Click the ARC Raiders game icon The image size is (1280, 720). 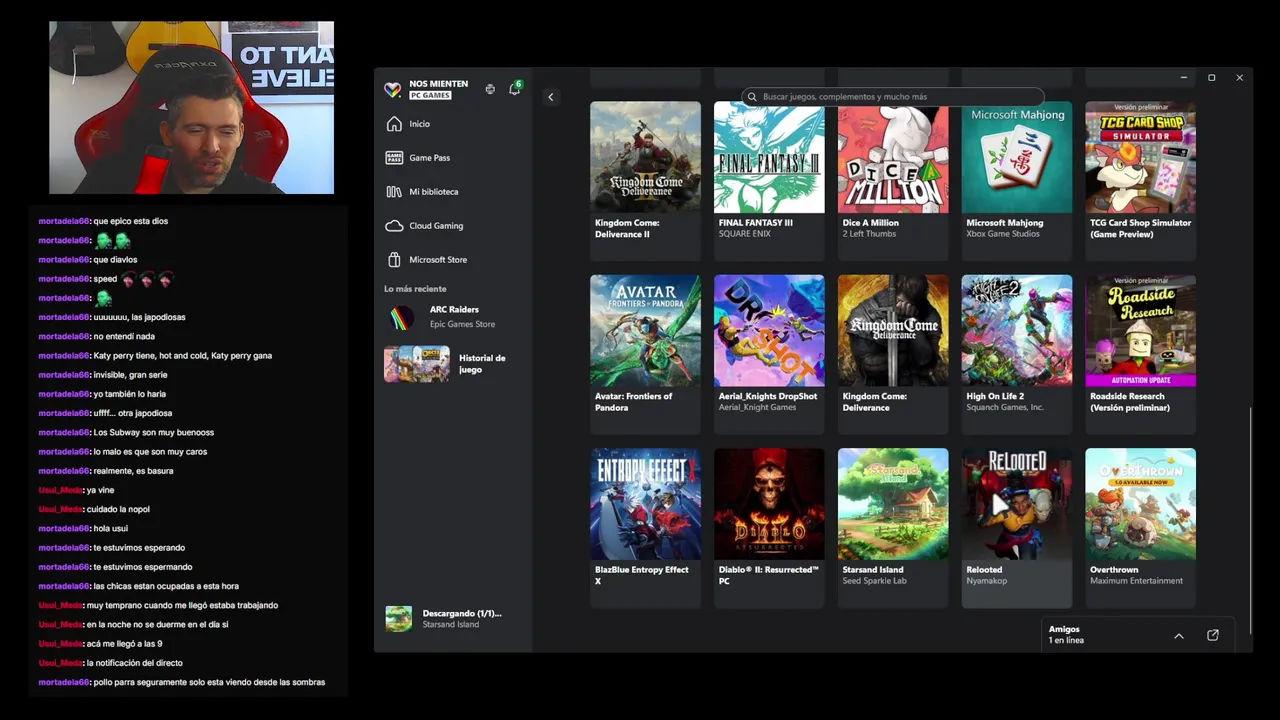pyautogui.click(x=401, y=318)
